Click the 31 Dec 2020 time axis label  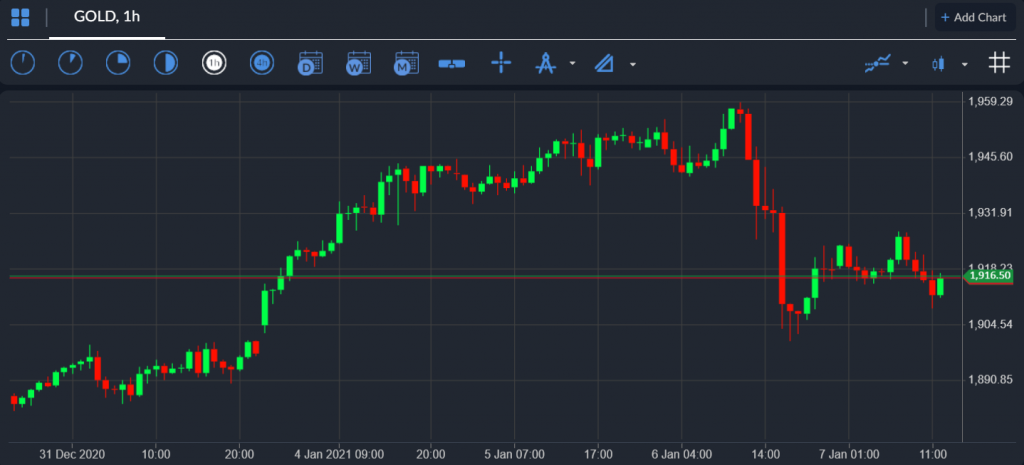pyautogui.click(x=72, y=453)
